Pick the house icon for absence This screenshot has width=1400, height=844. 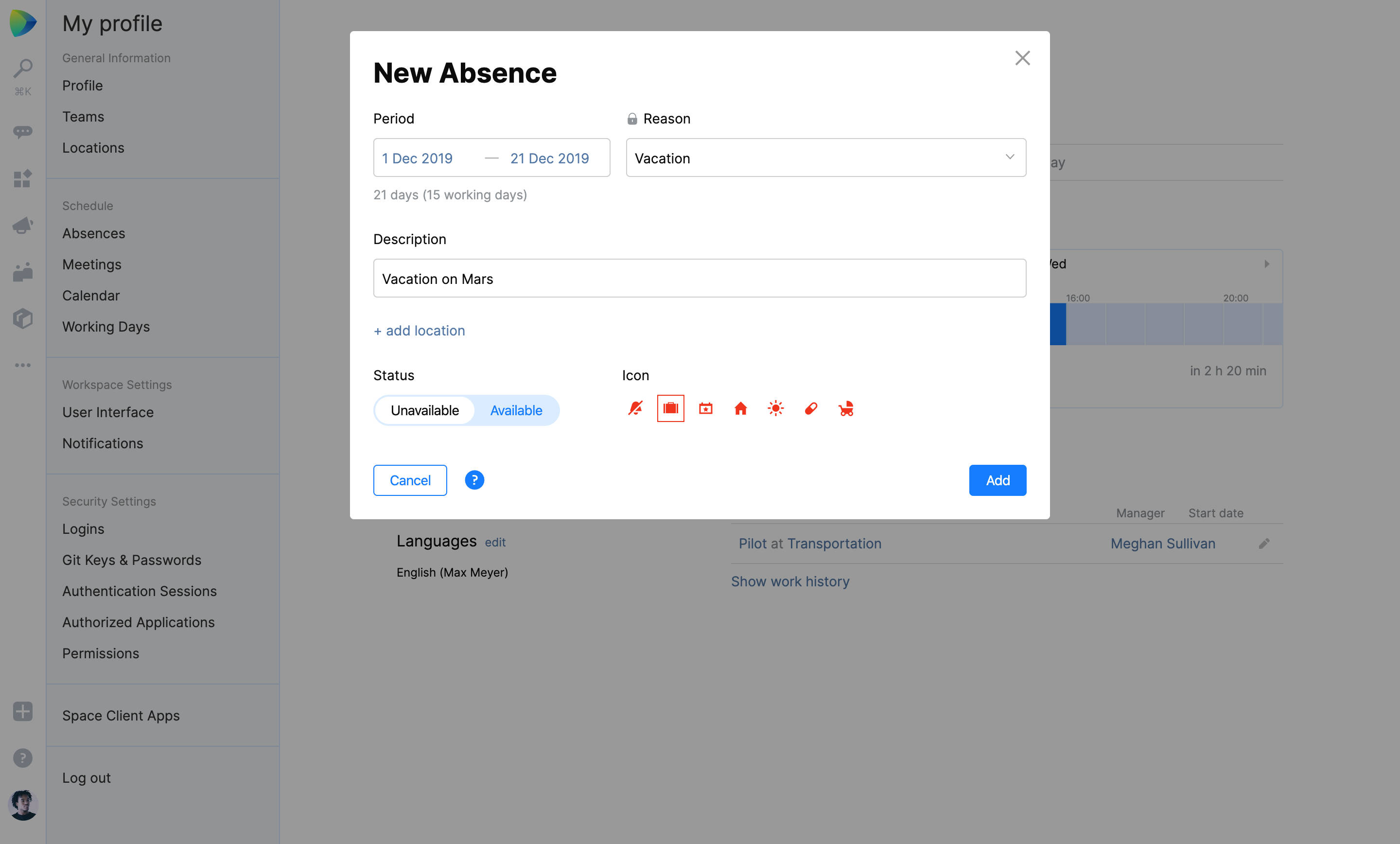[740, 408]
